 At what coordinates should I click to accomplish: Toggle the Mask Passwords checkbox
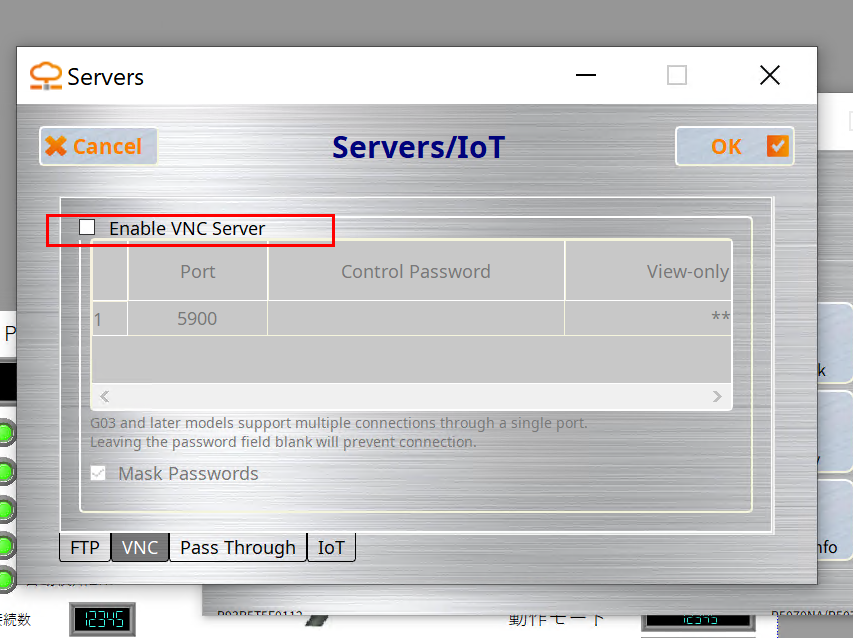pyautogui.click(x=99, y=473)
